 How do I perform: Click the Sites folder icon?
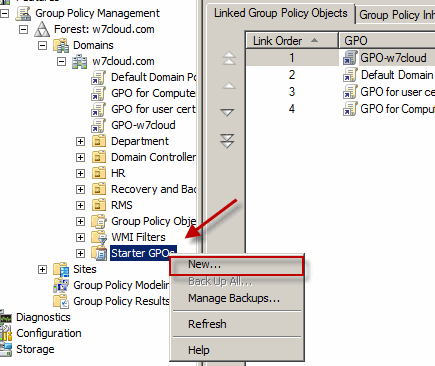pyautogui.click(x=61, y=269)
